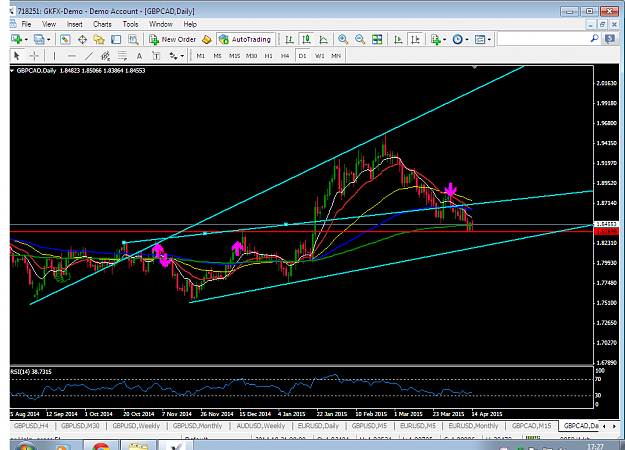Activate the crosshair cursor mode
This screenshot has height=450, width=625.
(x=34, y=56)
